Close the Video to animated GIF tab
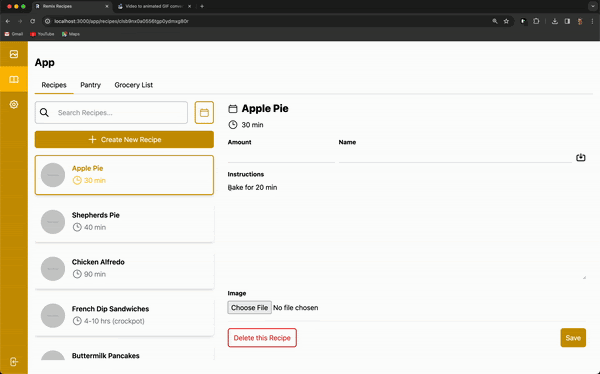 click(189, 6)
